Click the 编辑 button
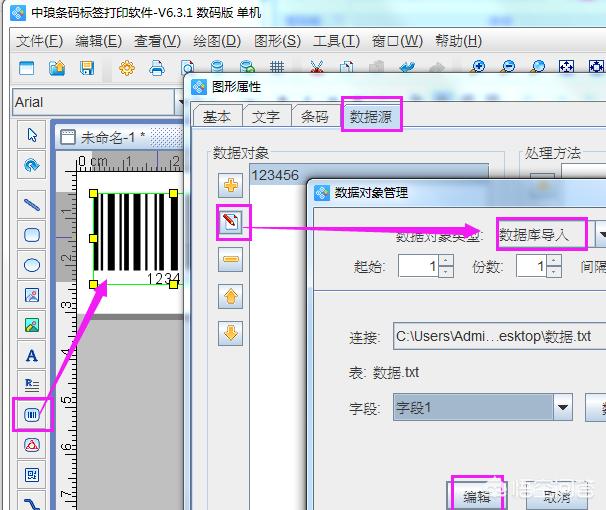This screenshot has height=510, width=606. click(x=477, y=496)
